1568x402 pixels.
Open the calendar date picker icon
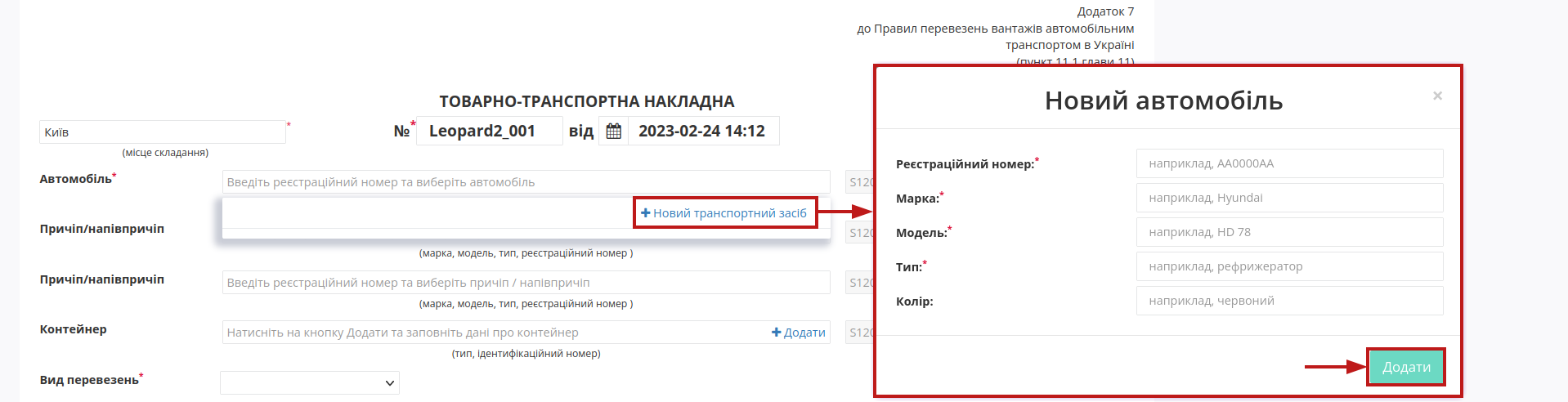614,131
